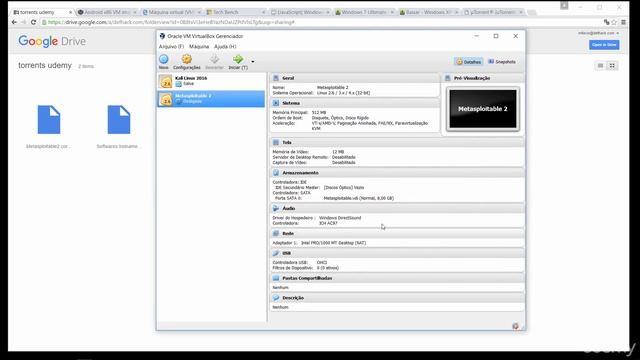Click 'Windows DirectSound' audio driver value
Viewport: 640px width, 360px height.
(x=340, y=218)
